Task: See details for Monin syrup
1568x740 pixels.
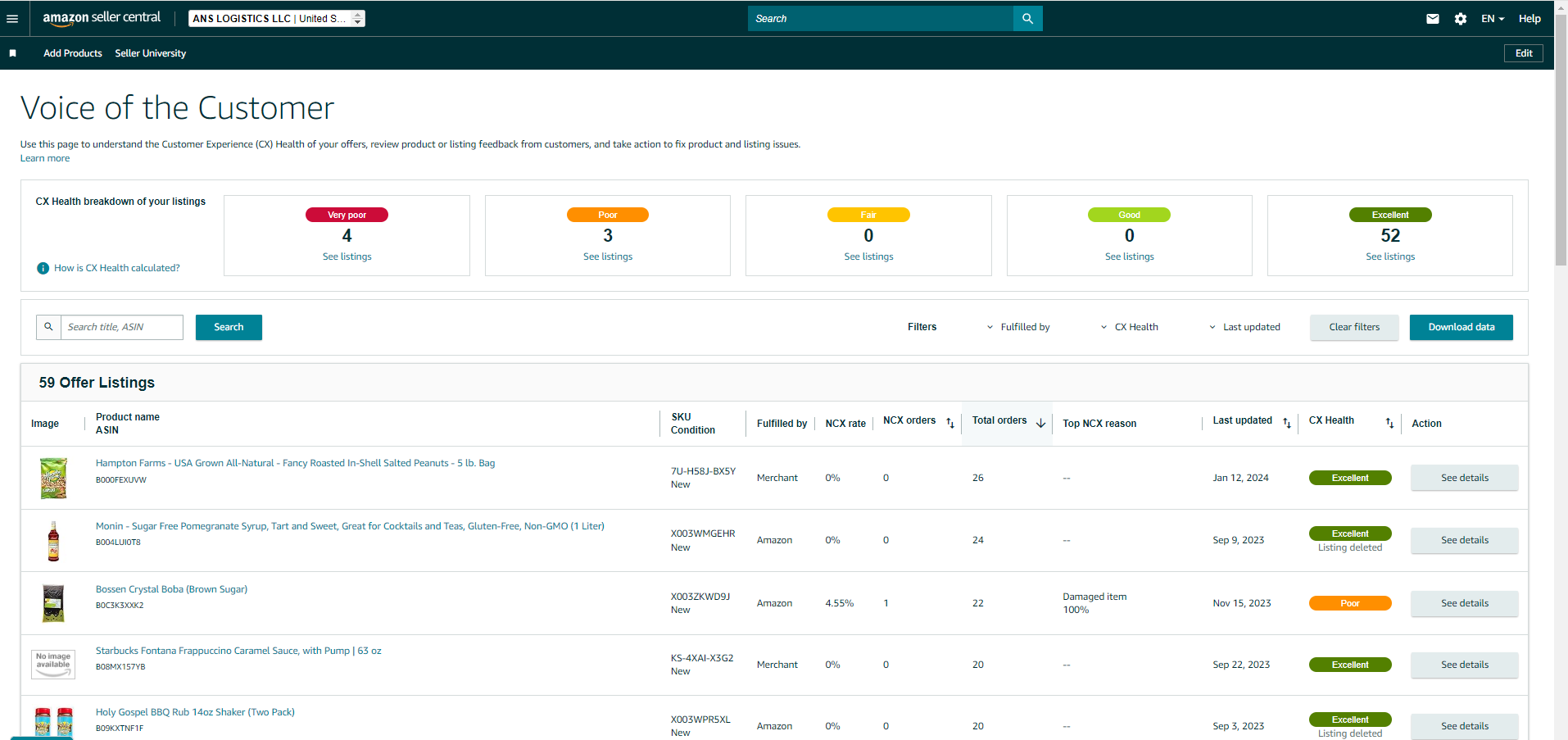Action: click(x=1465, y=540)
